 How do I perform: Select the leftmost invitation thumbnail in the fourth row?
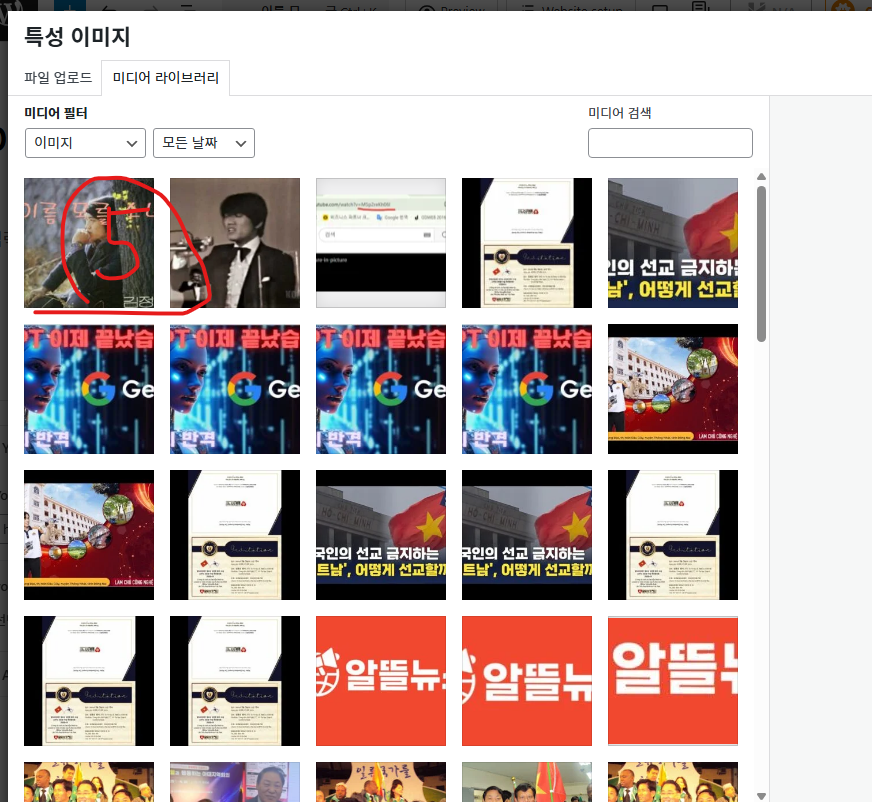pyautogui.click(x=89, y=681)
